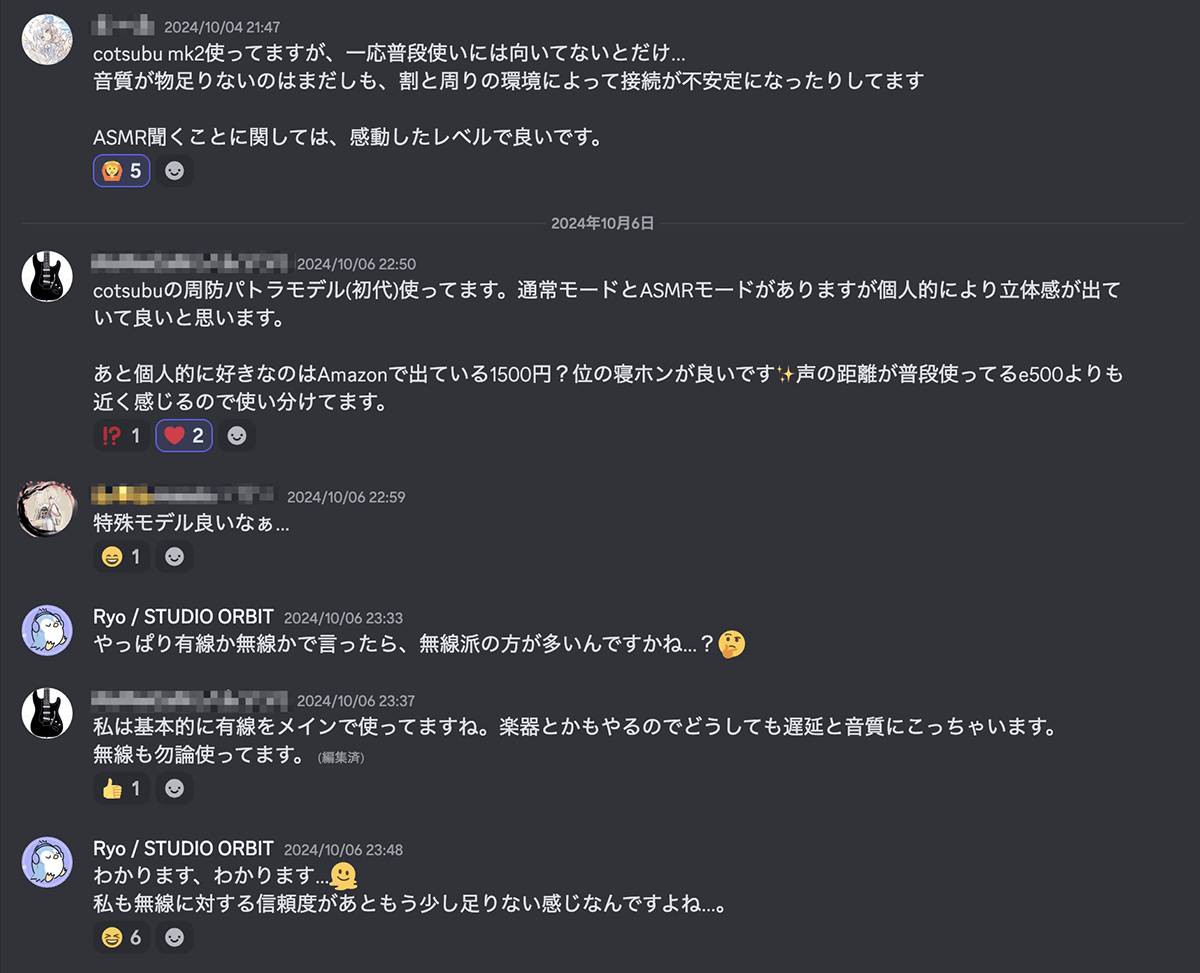1200x973 pixels.
Task: Add a reaction beside the laughing reaction with 6
Action: pos(174,937)
